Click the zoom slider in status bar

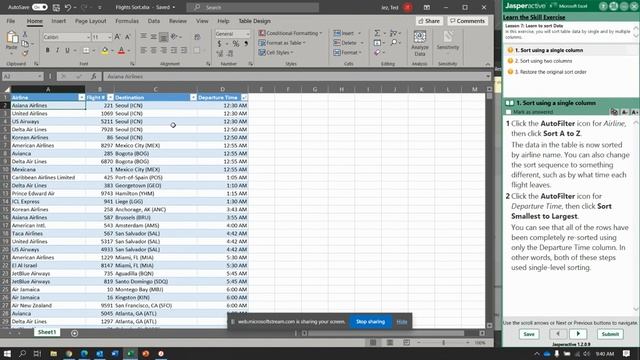[x=444, y=343]
